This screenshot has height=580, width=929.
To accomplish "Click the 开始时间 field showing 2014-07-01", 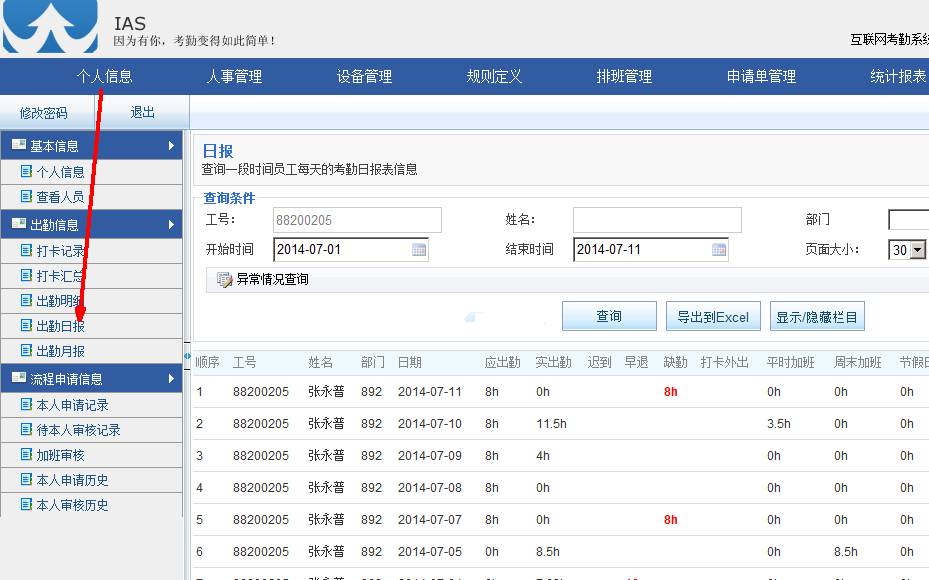I will click(x=351, y=249).
